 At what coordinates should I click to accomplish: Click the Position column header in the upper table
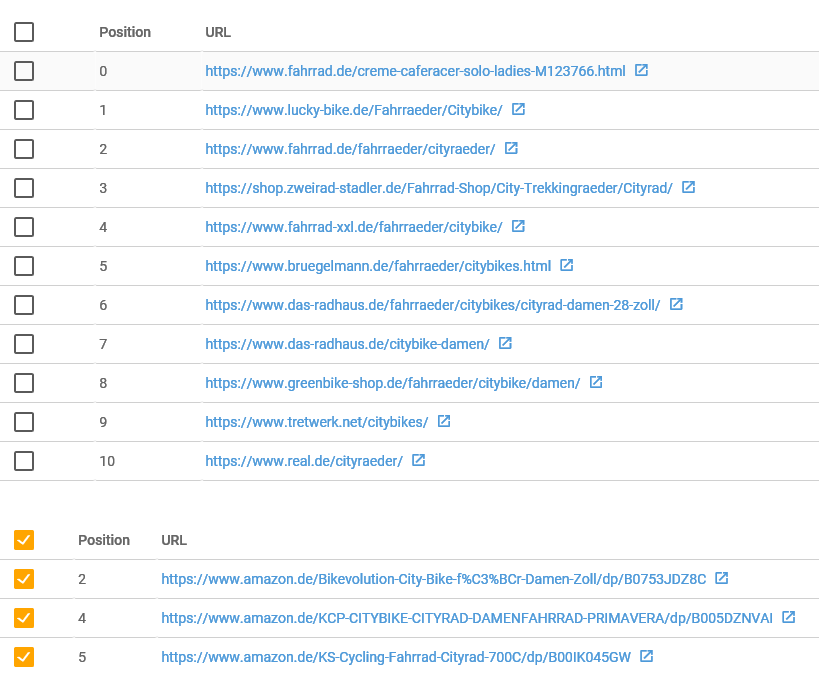pos(125,32)
